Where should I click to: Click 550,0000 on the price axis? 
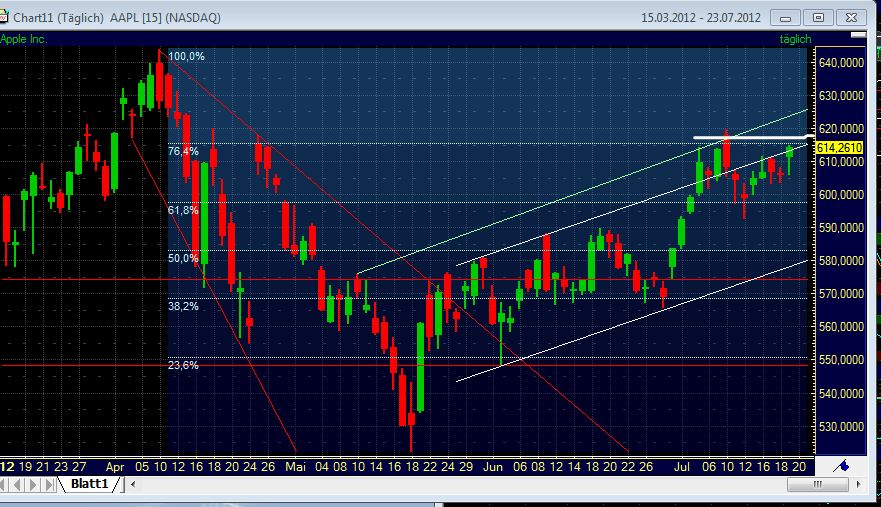842,360
